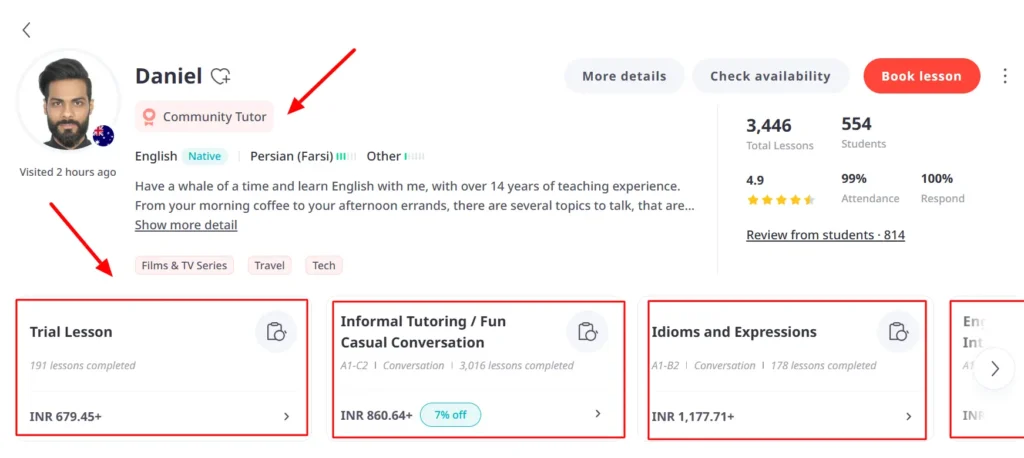The width and height of the screenshot is (1024, 458).
Task: Expand the Trial Lesson price arrow
Action: tap(287, 416)
